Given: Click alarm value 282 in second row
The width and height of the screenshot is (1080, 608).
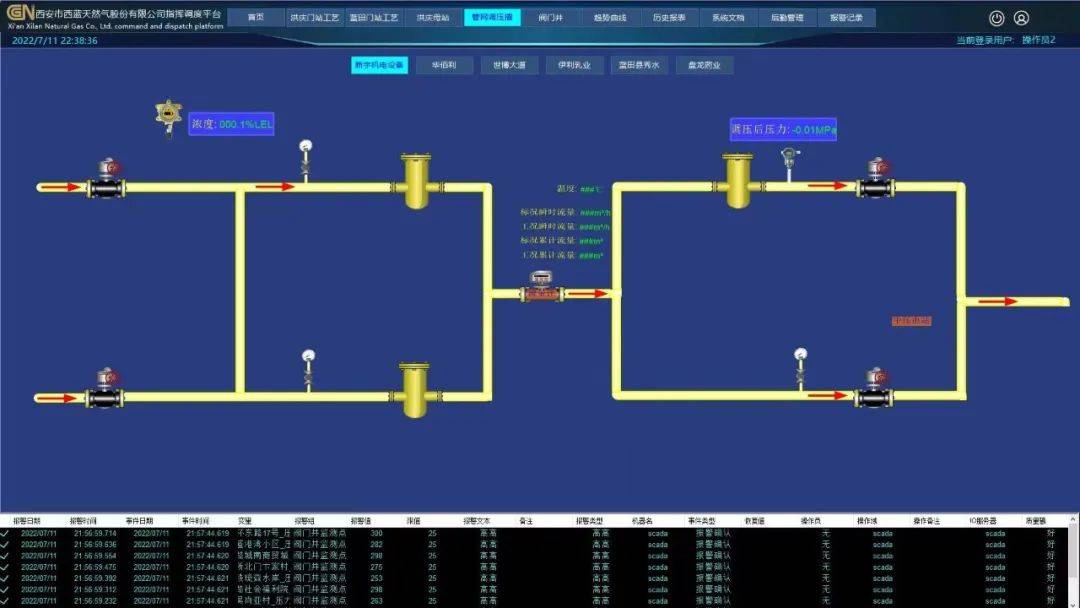Looking at the screenshot, I should tap(377, 544).
